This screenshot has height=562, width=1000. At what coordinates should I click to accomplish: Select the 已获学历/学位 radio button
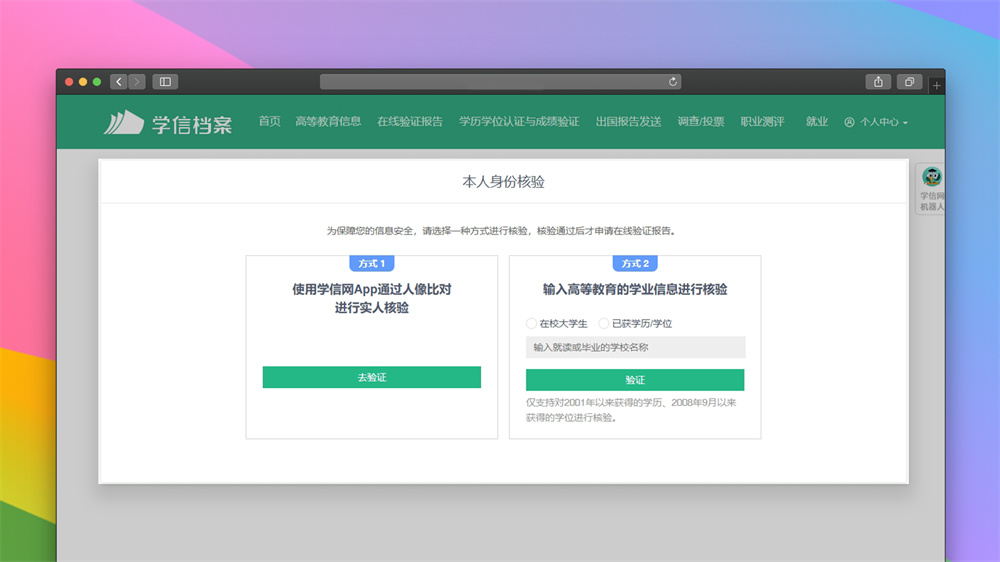pyautogui.click(x=604, y=324)
